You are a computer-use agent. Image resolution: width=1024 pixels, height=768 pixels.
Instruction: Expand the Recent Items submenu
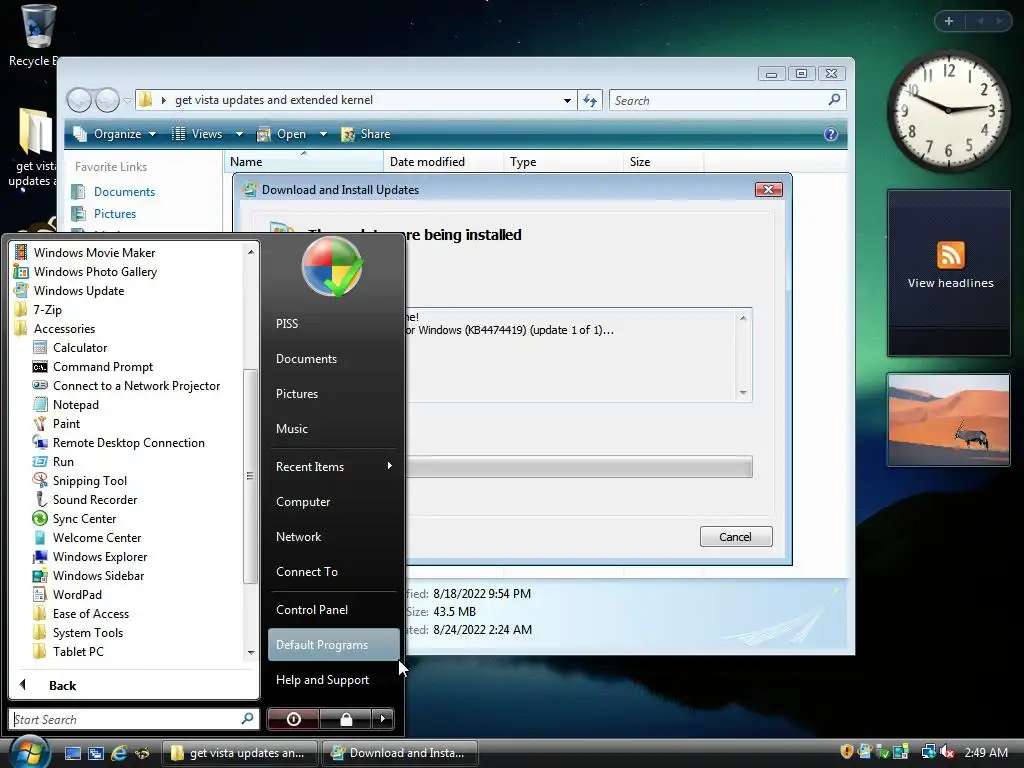333,466
